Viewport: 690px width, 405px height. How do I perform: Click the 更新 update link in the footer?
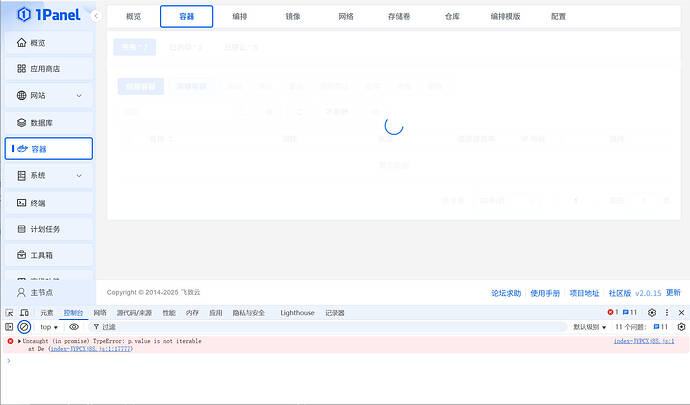tap(673, 293)
